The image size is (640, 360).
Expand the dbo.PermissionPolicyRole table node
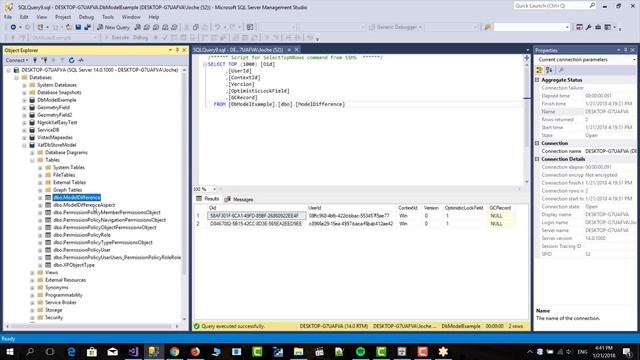40,236
